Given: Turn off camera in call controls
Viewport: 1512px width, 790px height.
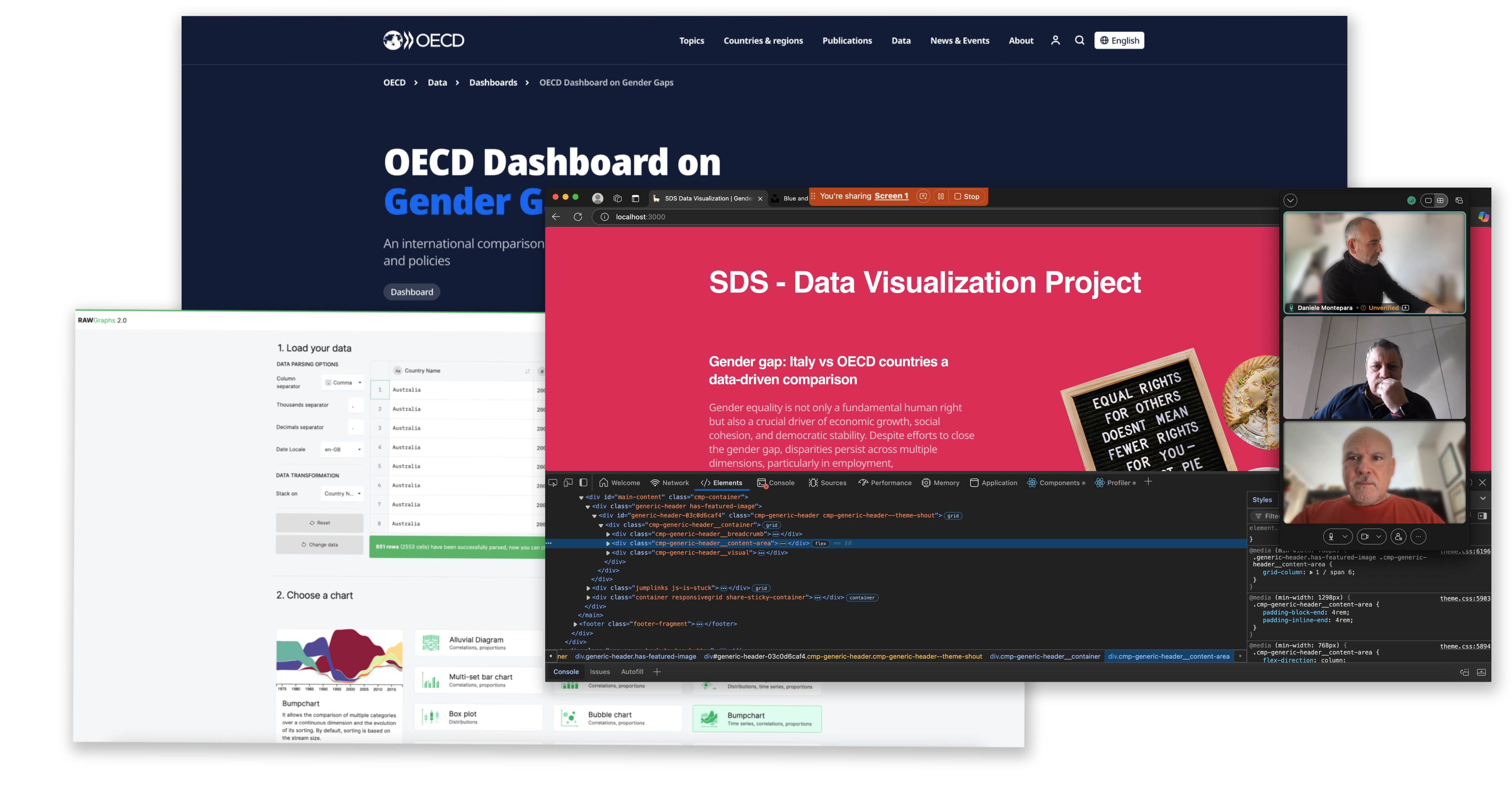Looking at the screenshot, I should coord(1365,536).
